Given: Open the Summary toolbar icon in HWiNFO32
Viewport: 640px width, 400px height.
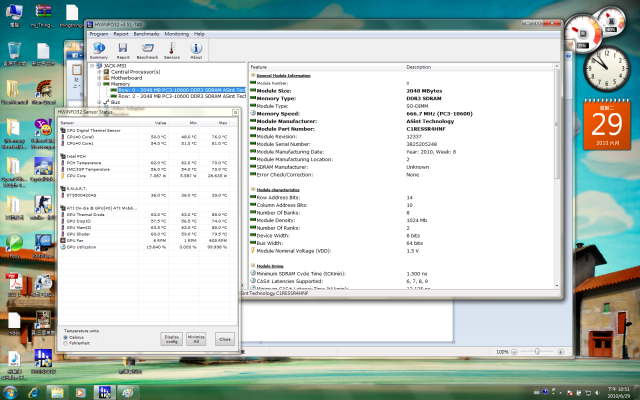Looking at the screenshot, I should click(x=99, y=50).
